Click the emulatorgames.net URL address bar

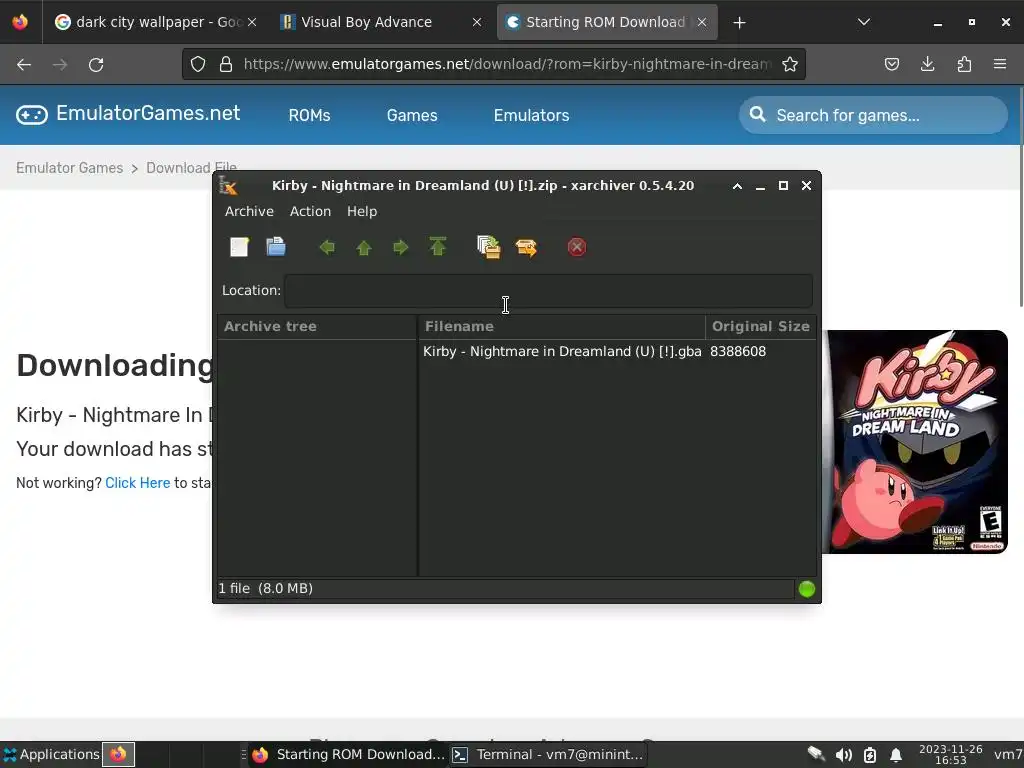coord(507,64)
